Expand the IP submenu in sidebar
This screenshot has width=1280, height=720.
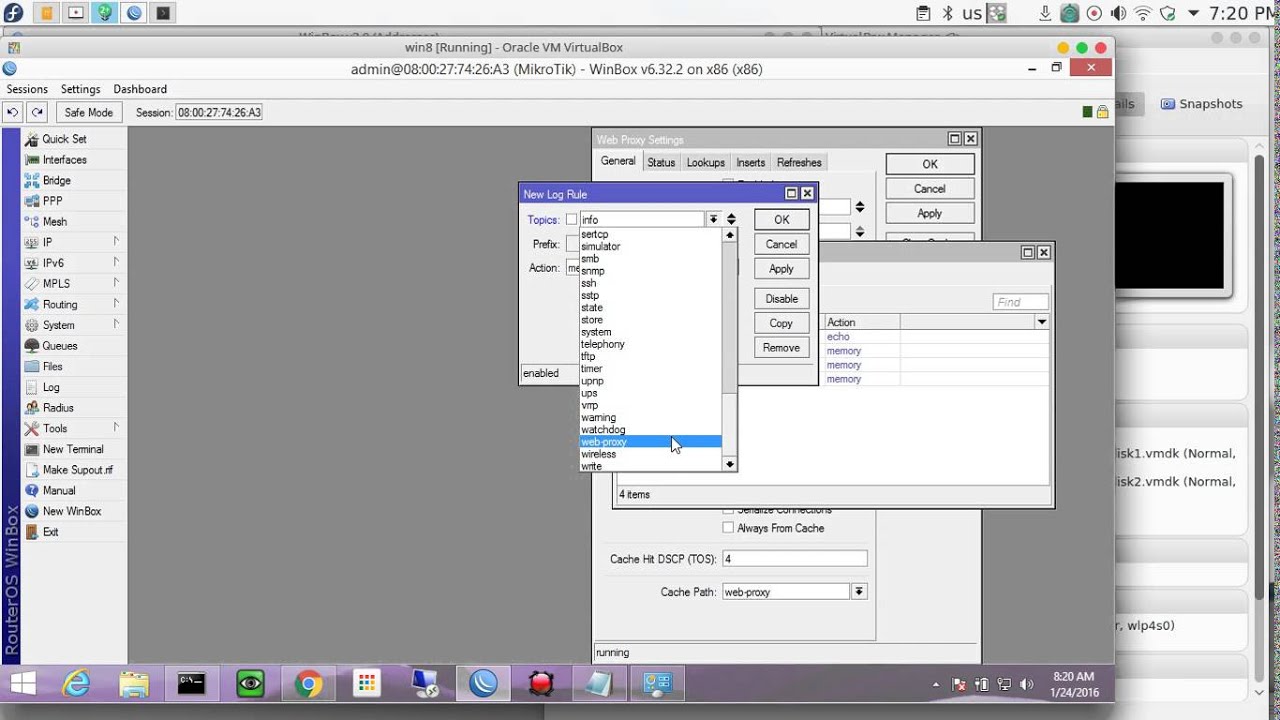[x=116, y=242]
